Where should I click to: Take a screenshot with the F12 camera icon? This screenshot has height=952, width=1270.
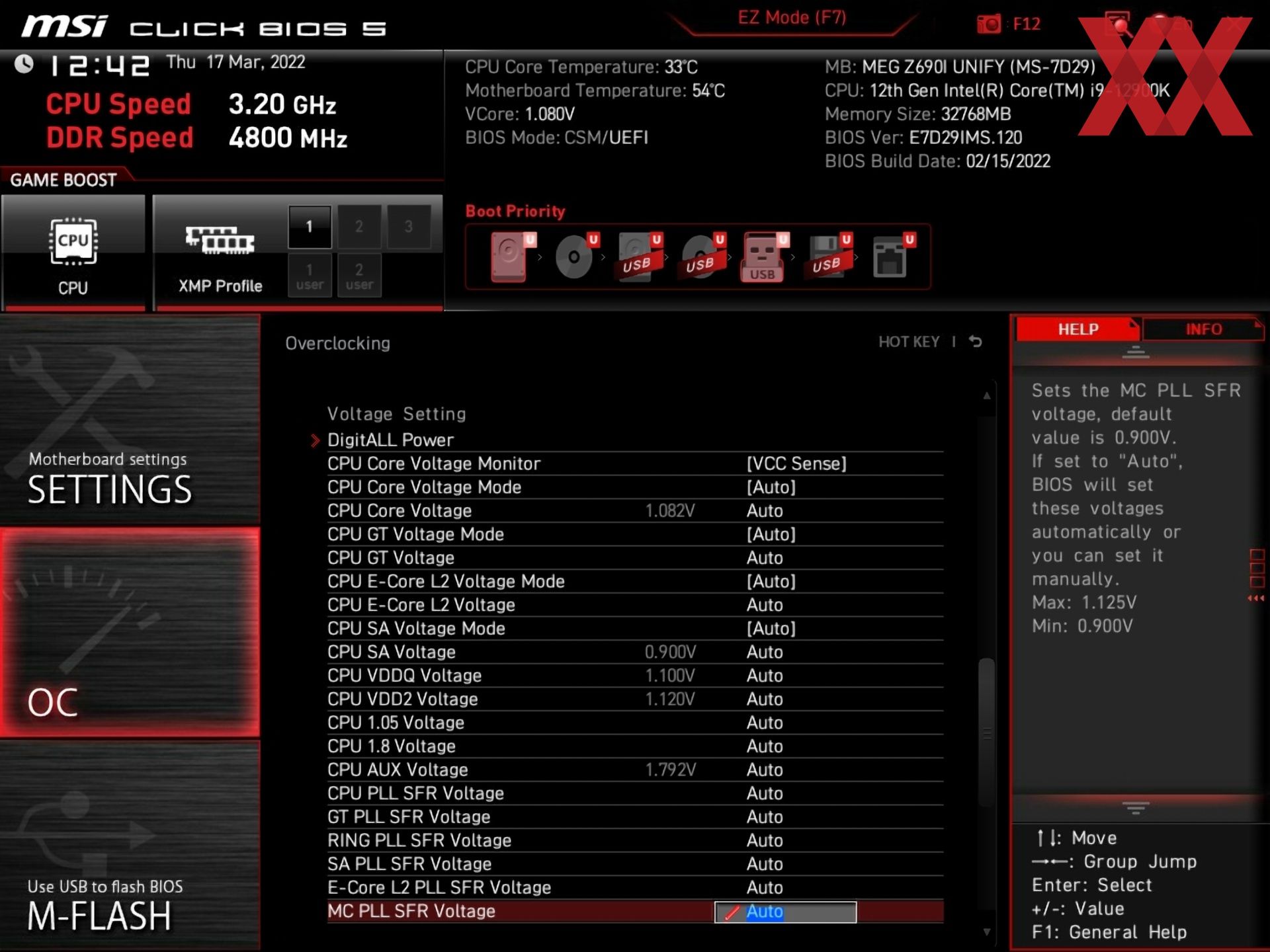coord(990,24)
